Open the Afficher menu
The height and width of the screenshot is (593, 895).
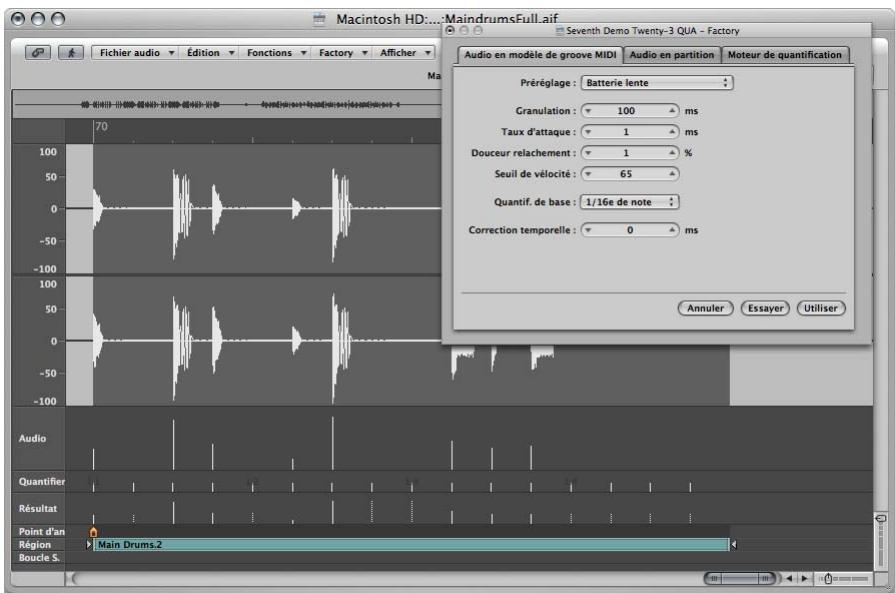coord(404,53)
